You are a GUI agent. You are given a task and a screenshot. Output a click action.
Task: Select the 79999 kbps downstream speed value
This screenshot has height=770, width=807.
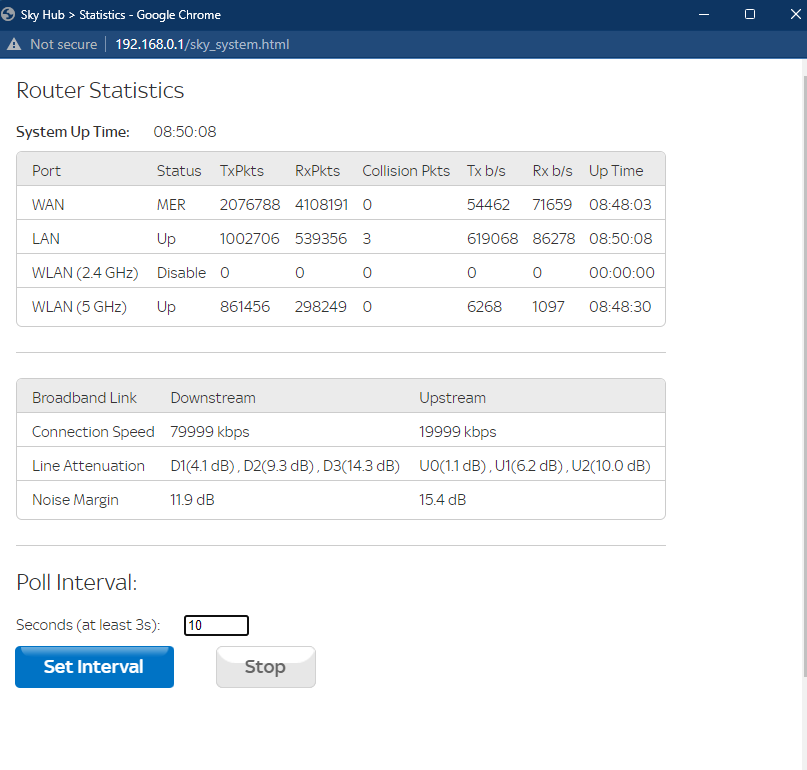tap(209, 432)
